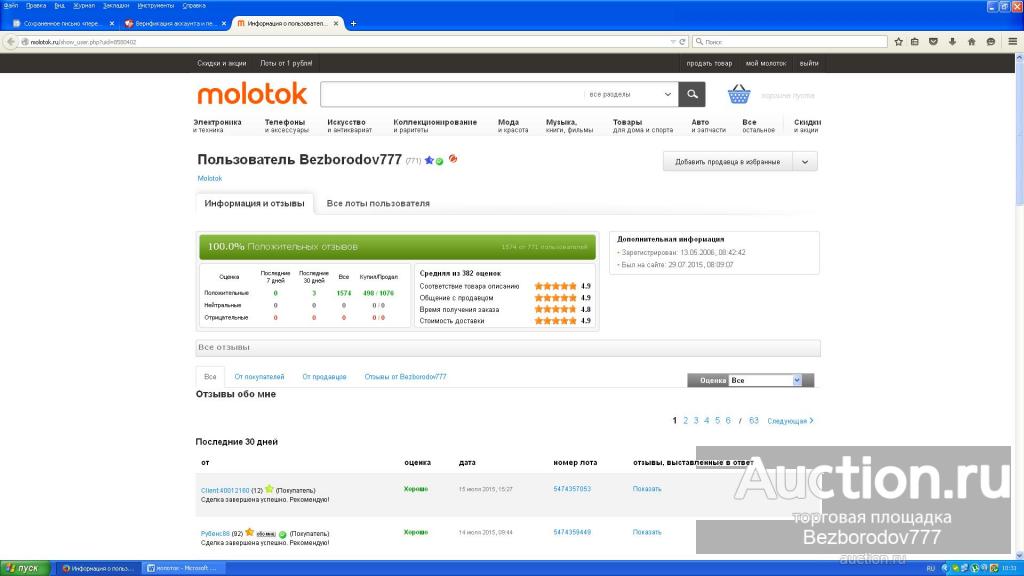Viewport: 1024px width, 576px height.
Task: Show reviews 'От продавцов'
Action: click(x=324, y=377)
